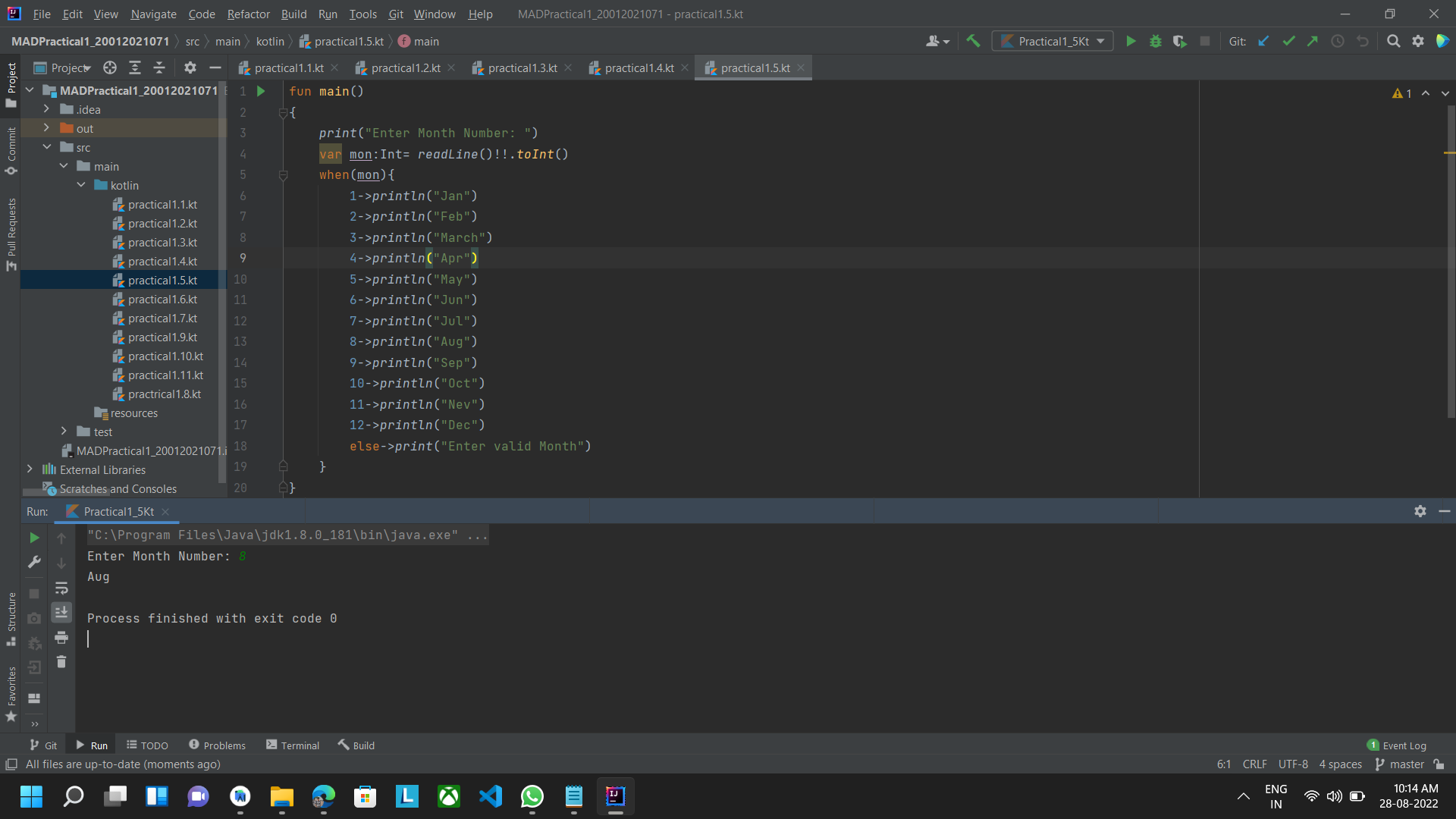Screen dimensions: 1456x819
Task: Rerun the program in the Run panel
Action: point(33,538)
